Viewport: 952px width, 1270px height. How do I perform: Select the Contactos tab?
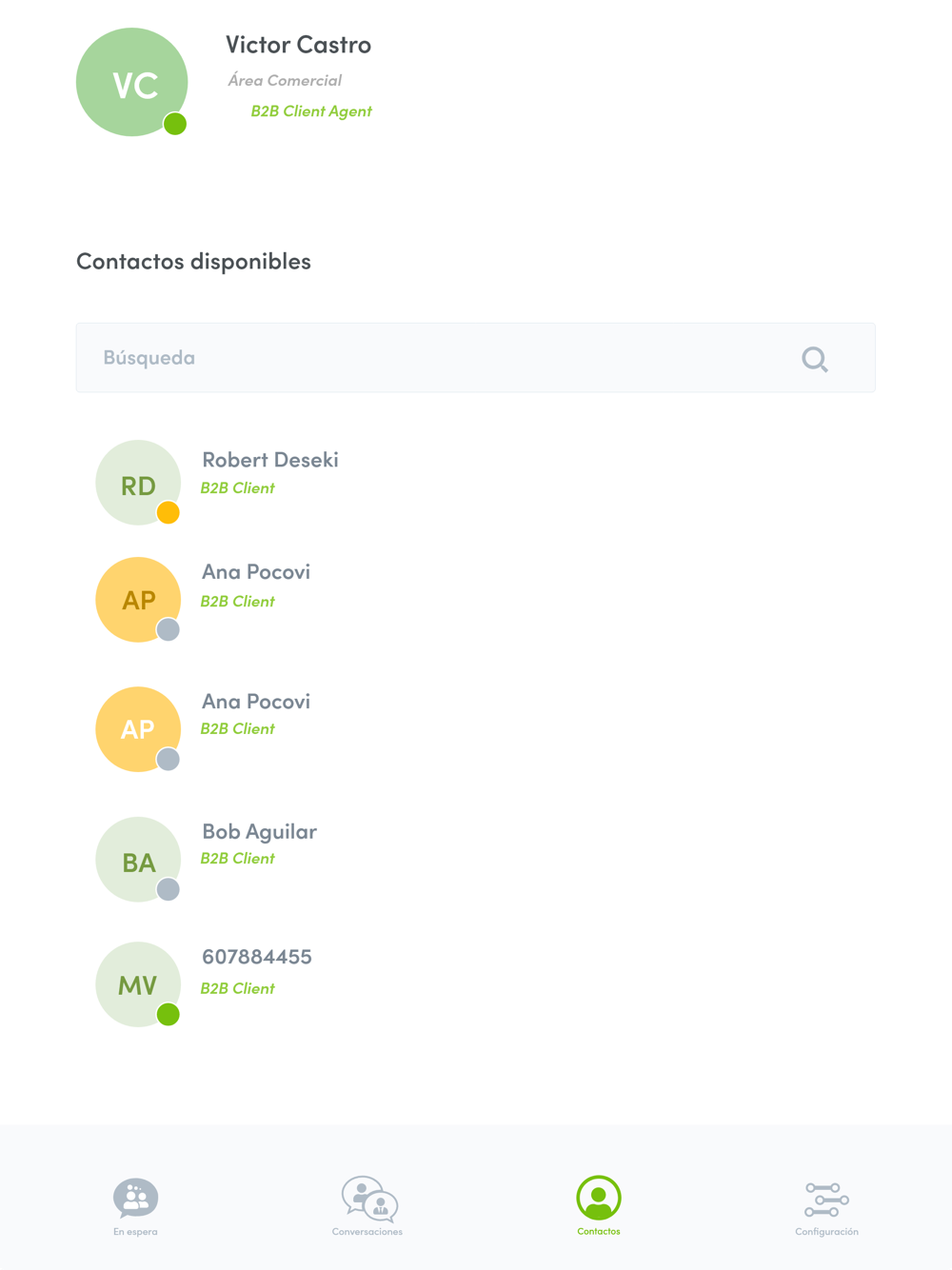(599, 1203)
